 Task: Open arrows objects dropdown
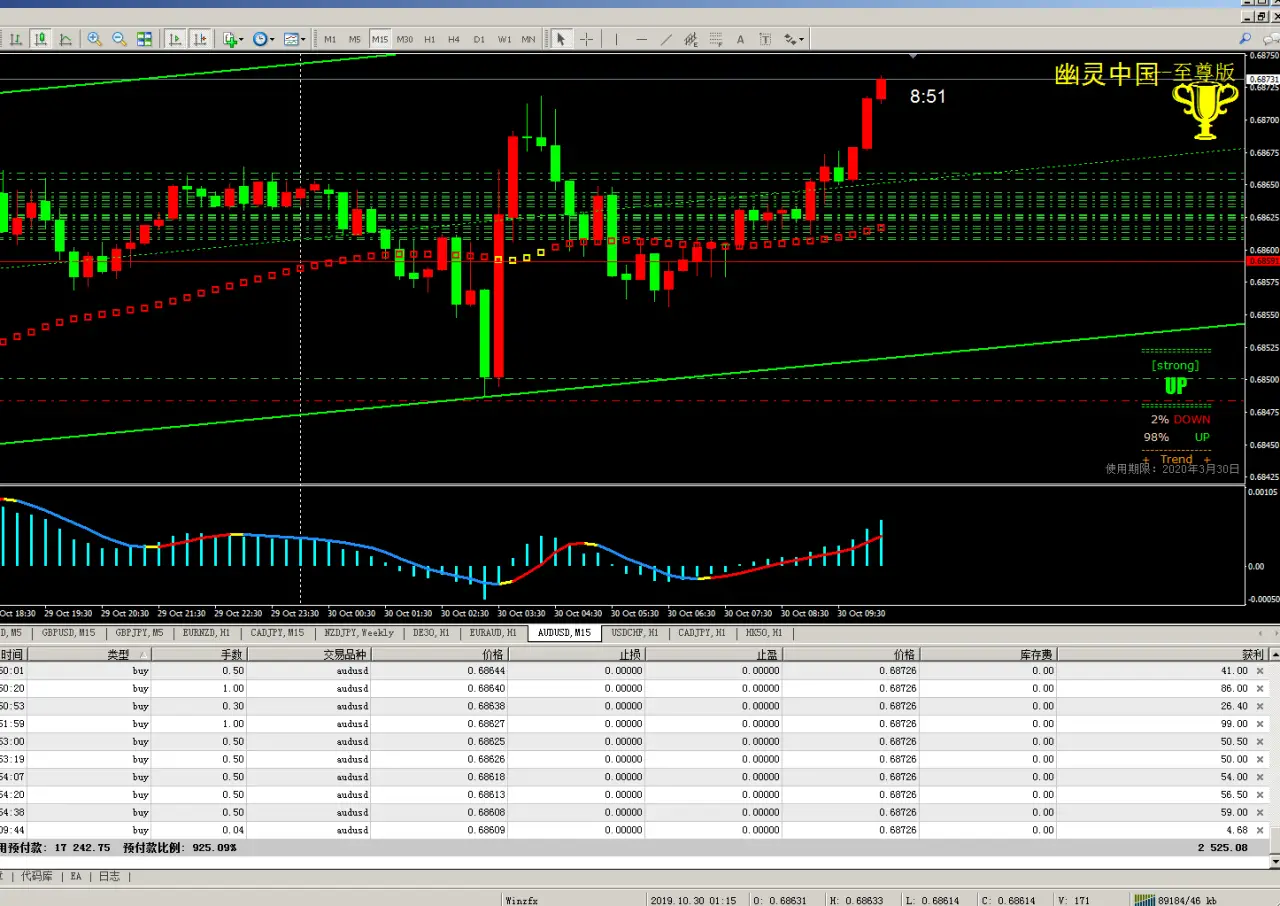[794, 39]
